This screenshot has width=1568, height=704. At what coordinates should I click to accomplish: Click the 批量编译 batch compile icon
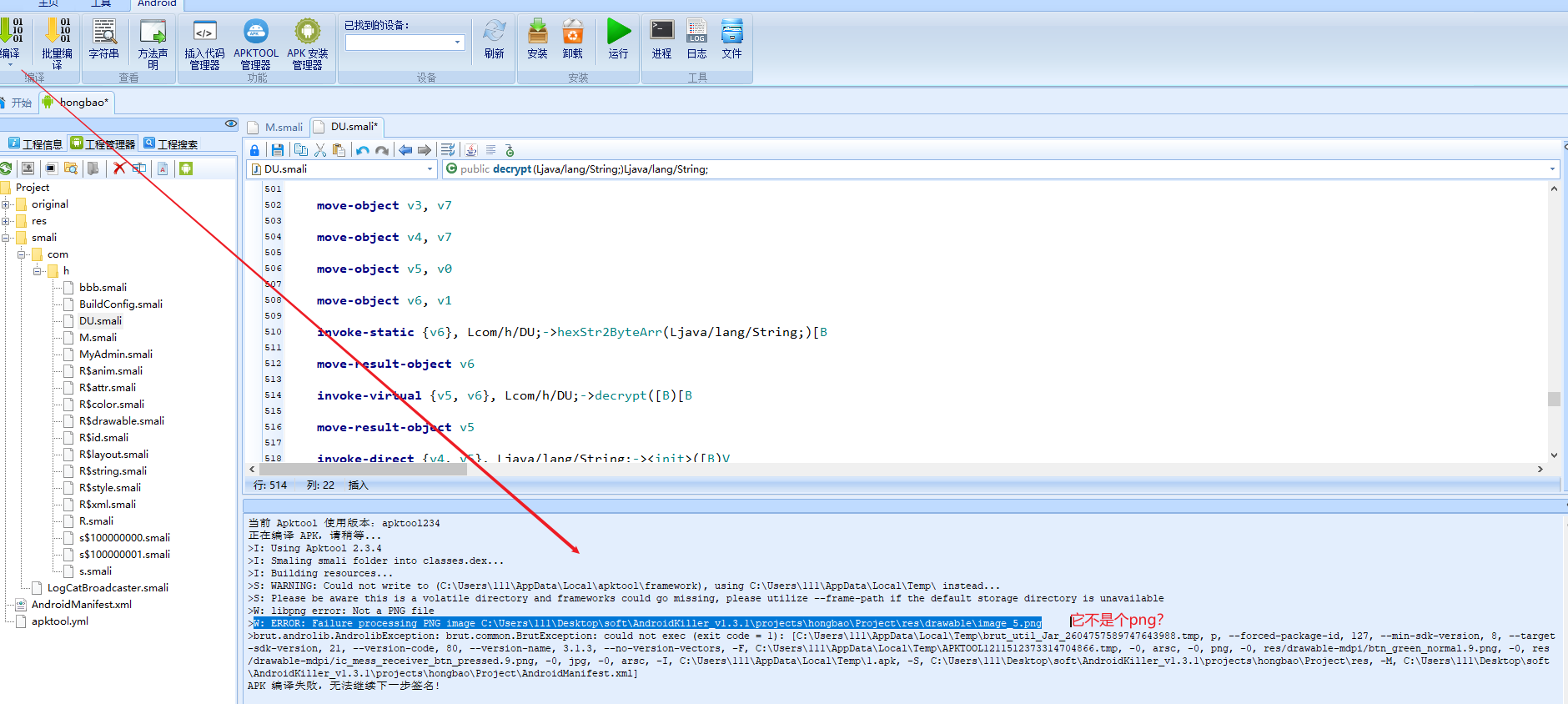point(57,43)
